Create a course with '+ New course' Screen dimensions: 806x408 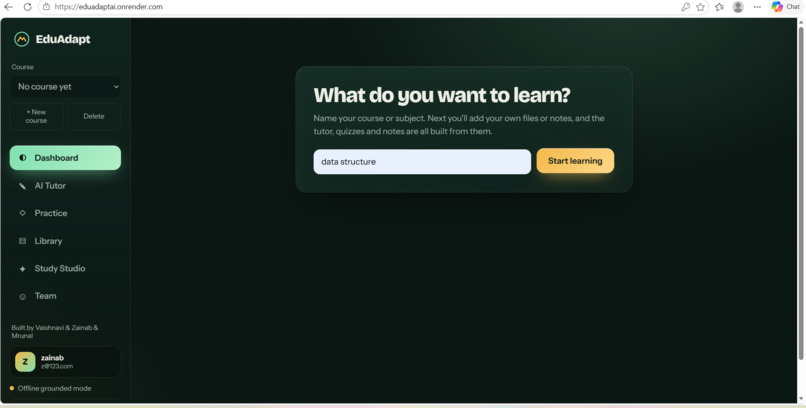(x=36, y=116)
